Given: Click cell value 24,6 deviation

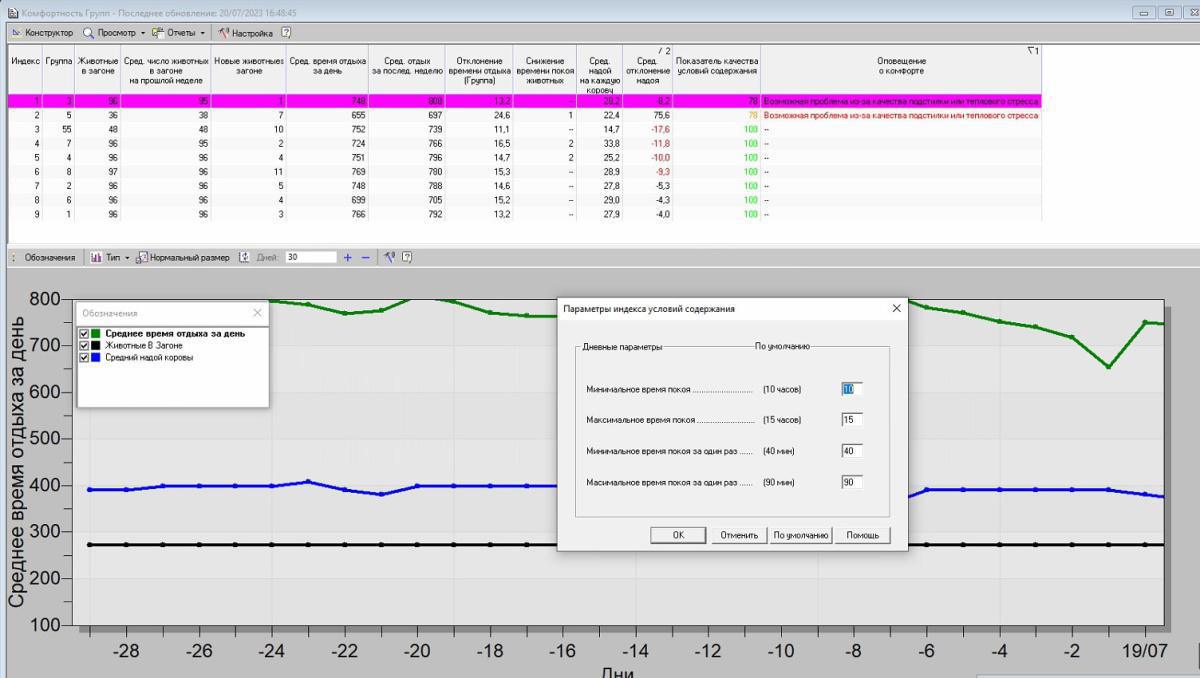Looking at the screenshot, I should pos(479,115).
